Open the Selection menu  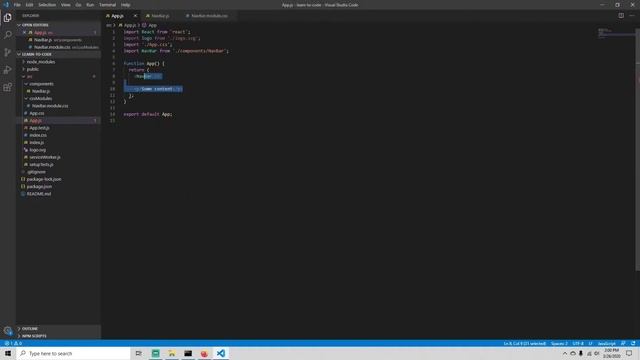pyautogui.click(x=47, y=5)
